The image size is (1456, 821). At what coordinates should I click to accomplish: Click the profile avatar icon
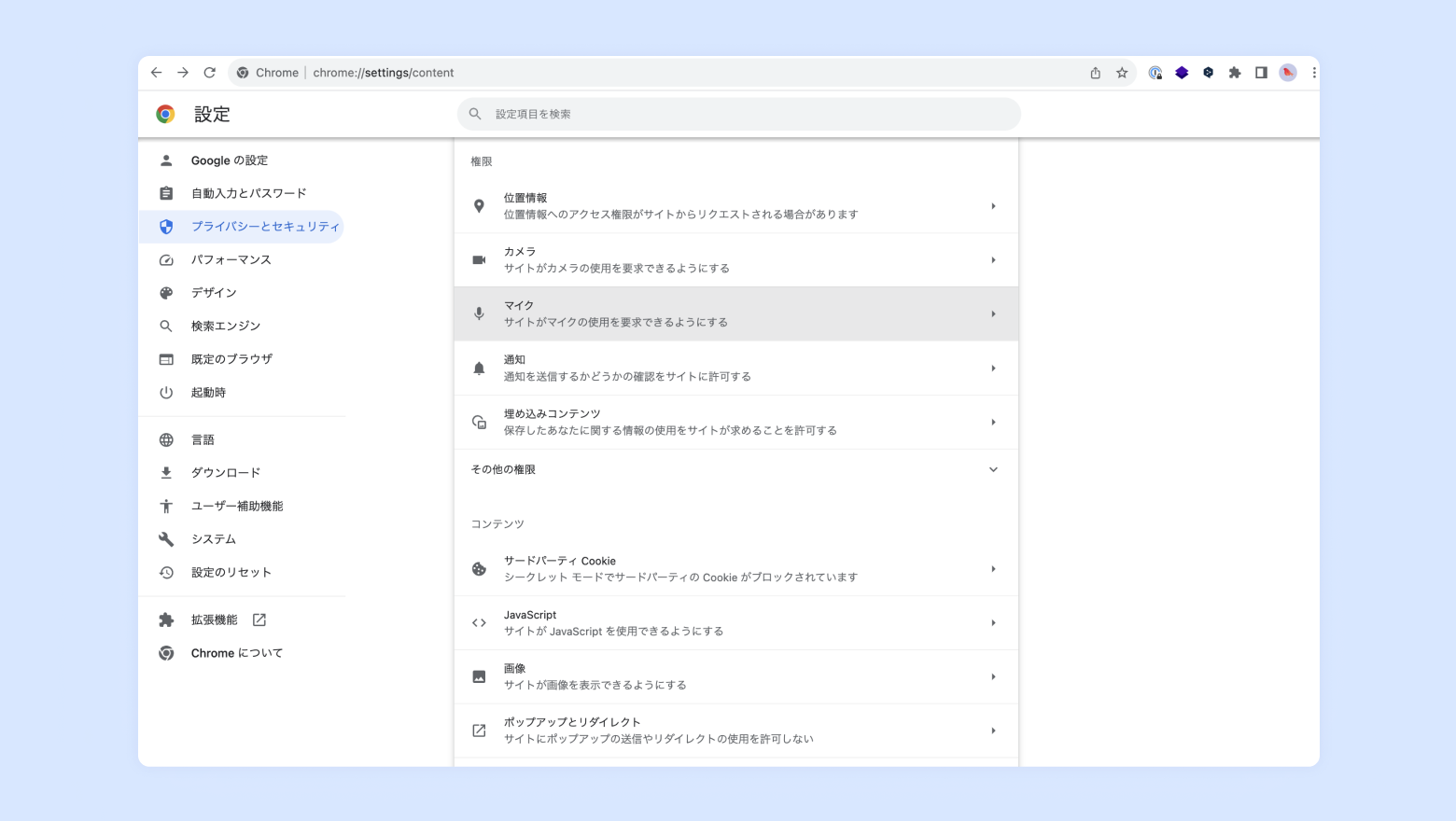[1287, 73]
